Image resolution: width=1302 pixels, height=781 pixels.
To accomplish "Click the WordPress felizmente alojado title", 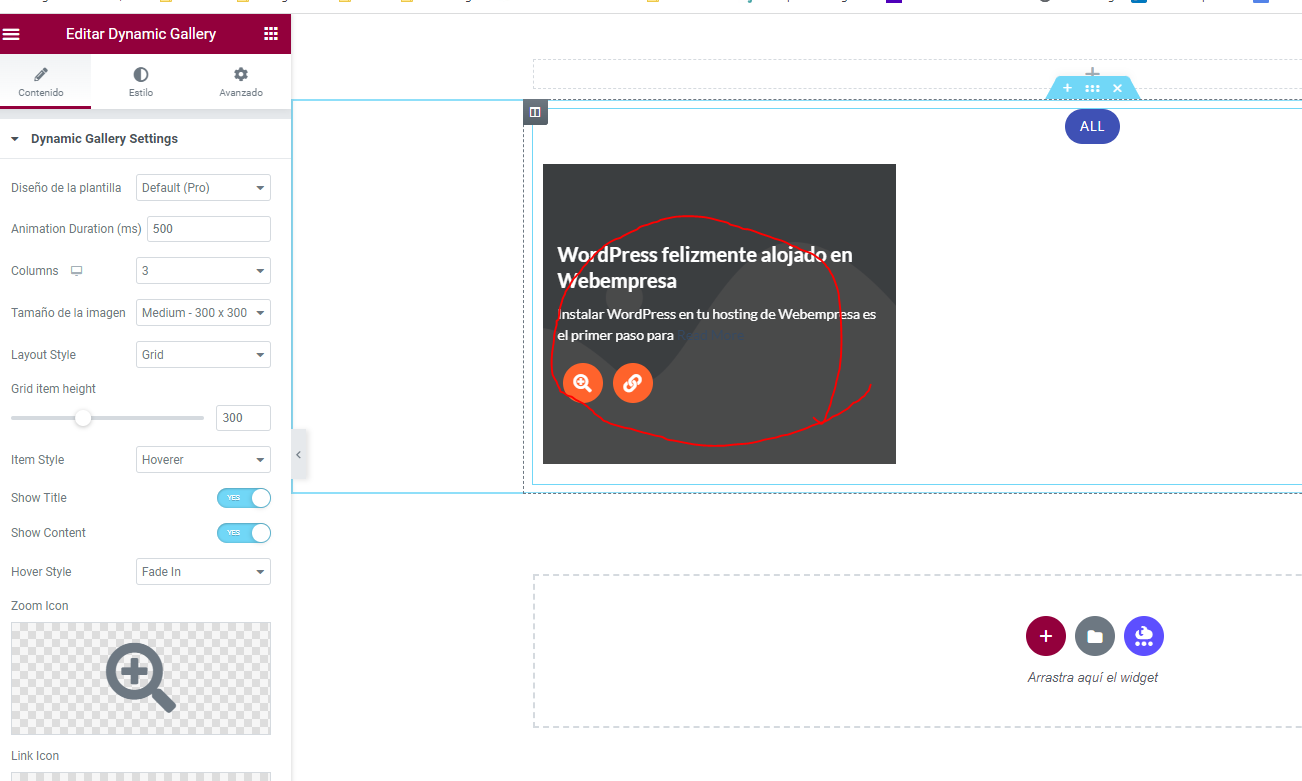I will [x=705, y=268].
